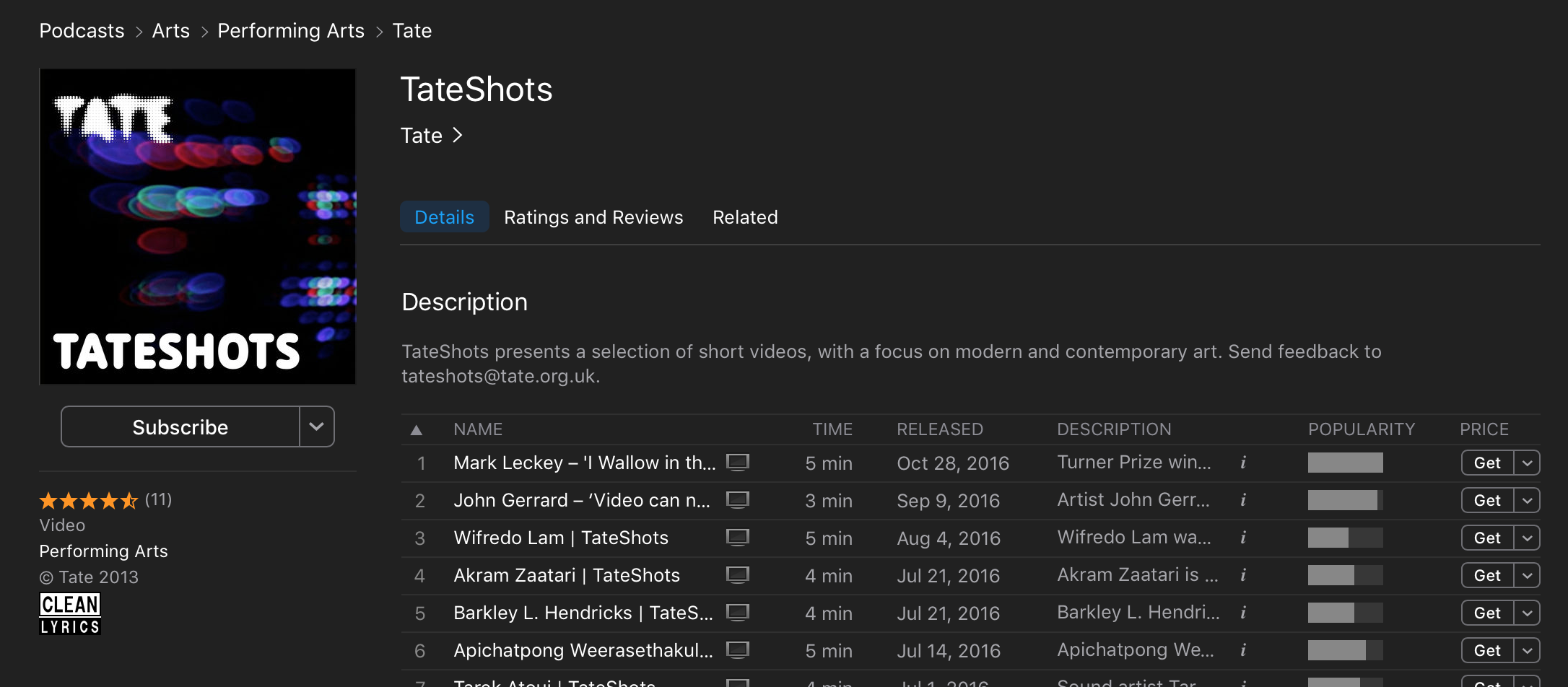Click video icon for Wifredo Lam episode
Screen dimensions: 1568x687
coord(737,538)
